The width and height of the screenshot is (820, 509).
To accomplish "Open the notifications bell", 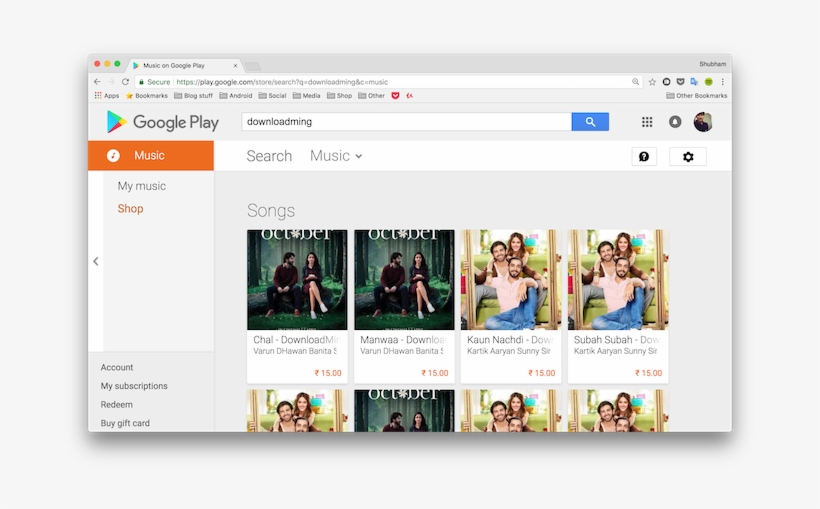I will click(675, 122).
